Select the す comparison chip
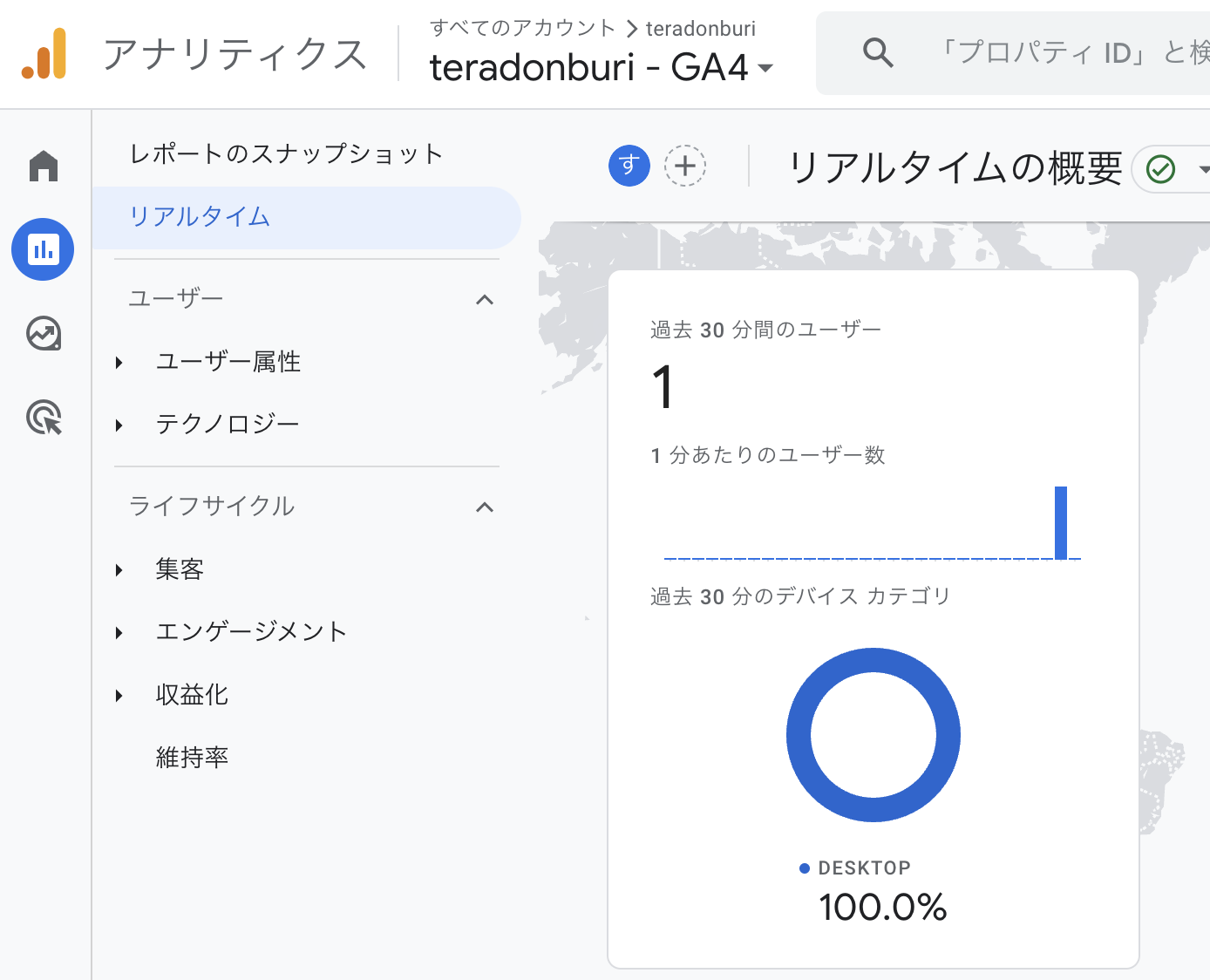Viewport: 1210px width, 980px height. pyautogui.click(x=629, y=166)
